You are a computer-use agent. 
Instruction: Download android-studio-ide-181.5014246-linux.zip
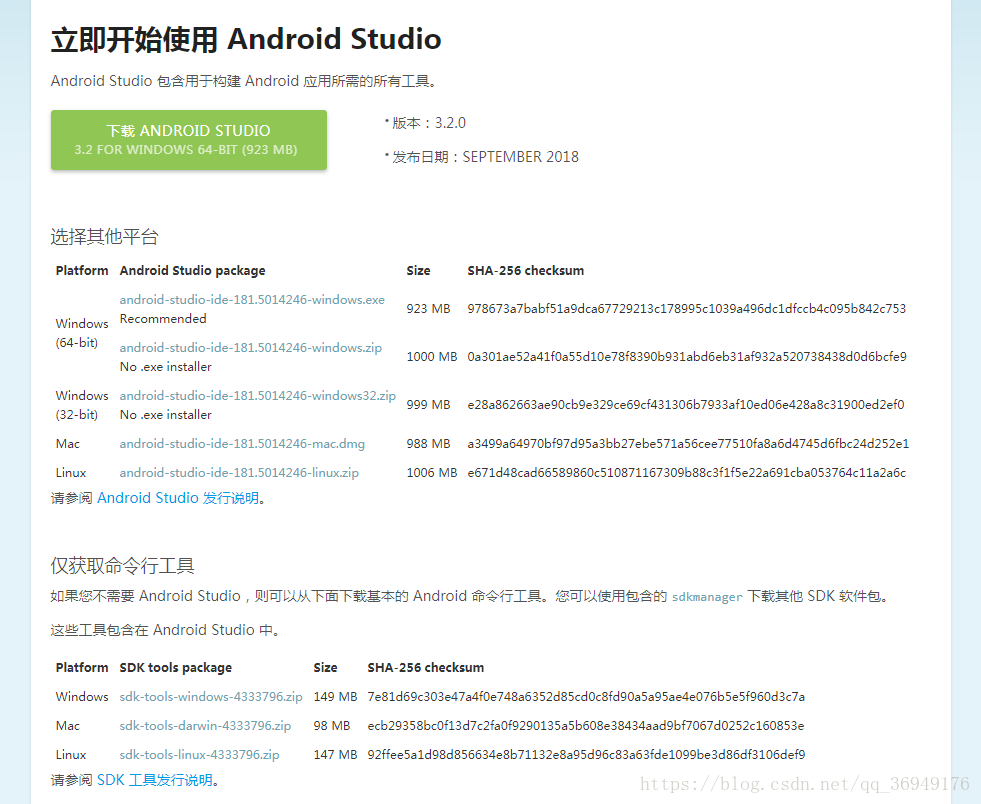239,473
